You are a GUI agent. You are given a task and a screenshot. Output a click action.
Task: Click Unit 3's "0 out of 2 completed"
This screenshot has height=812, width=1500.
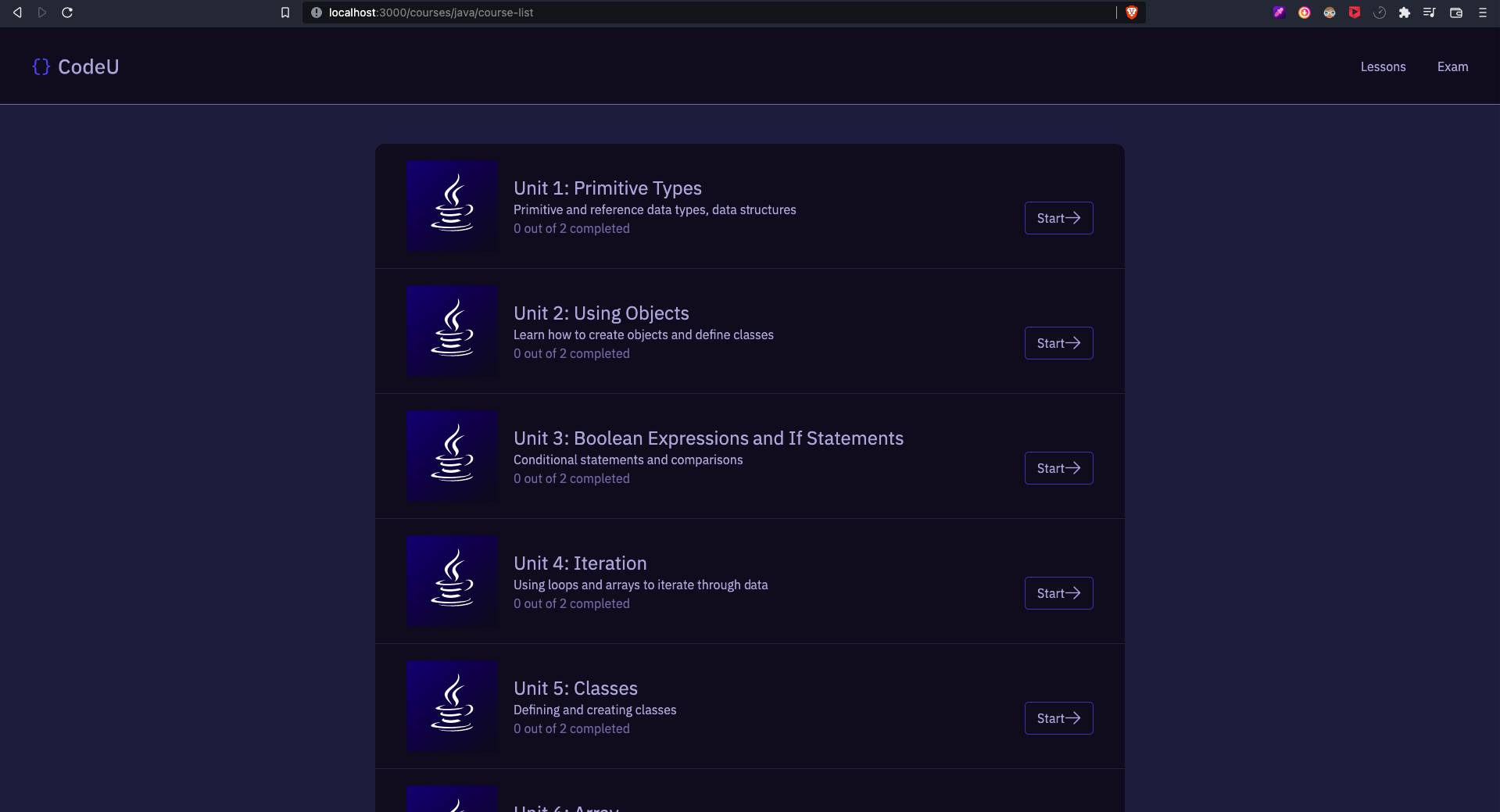coord(571,478)
